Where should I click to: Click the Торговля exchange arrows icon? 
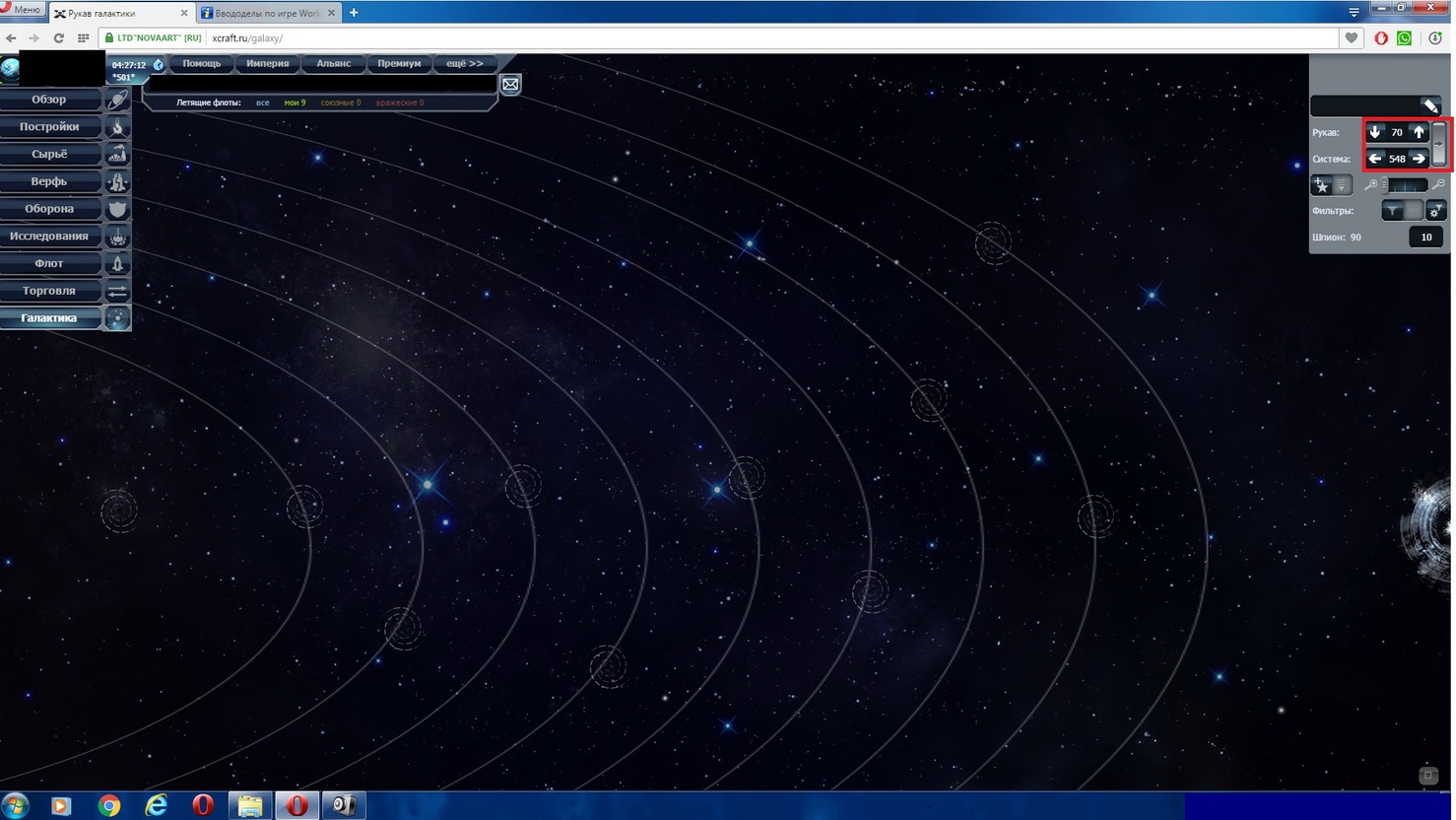(x=117, y=291)
